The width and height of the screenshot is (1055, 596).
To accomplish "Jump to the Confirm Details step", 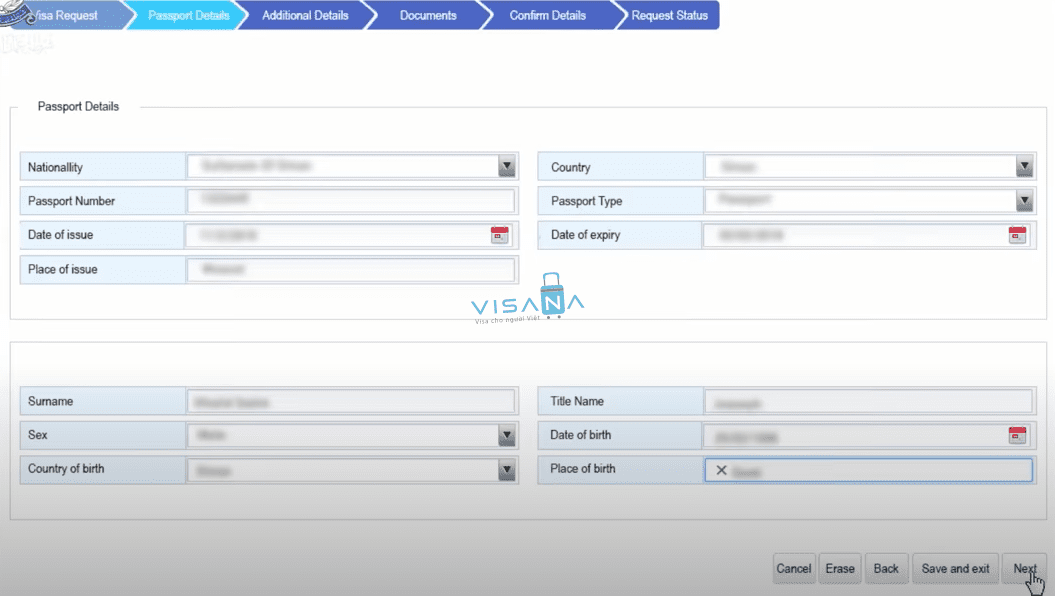I will point(547,15).
